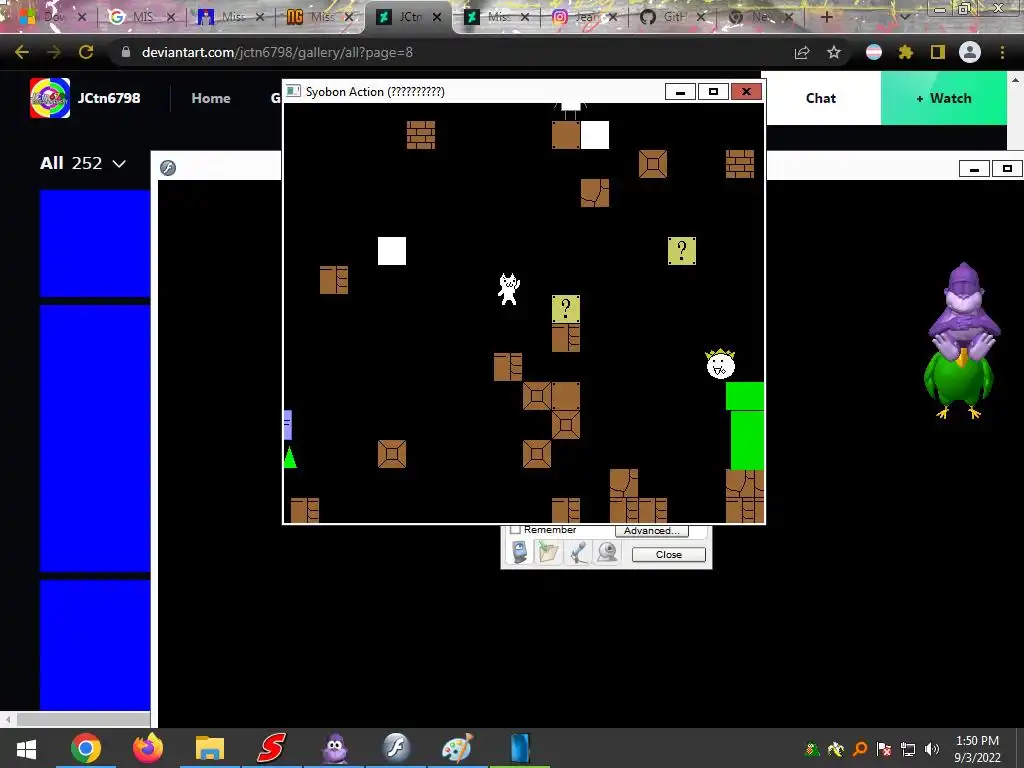Viewport: 1024px width, 768px height.
Task: Tick the Remember checkbox
Action: [x=515, y=530]
